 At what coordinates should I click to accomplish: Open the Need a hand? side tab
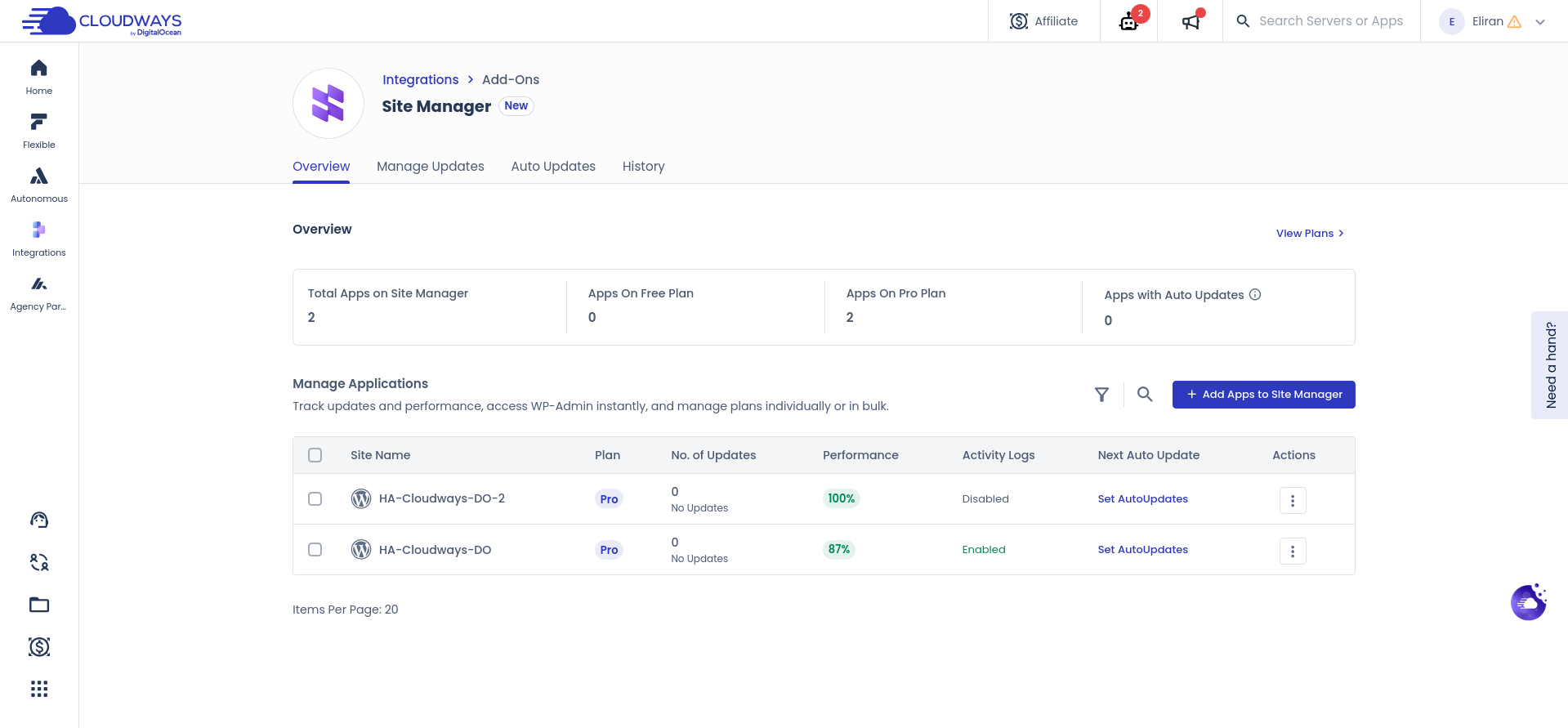click(1550, 365)
